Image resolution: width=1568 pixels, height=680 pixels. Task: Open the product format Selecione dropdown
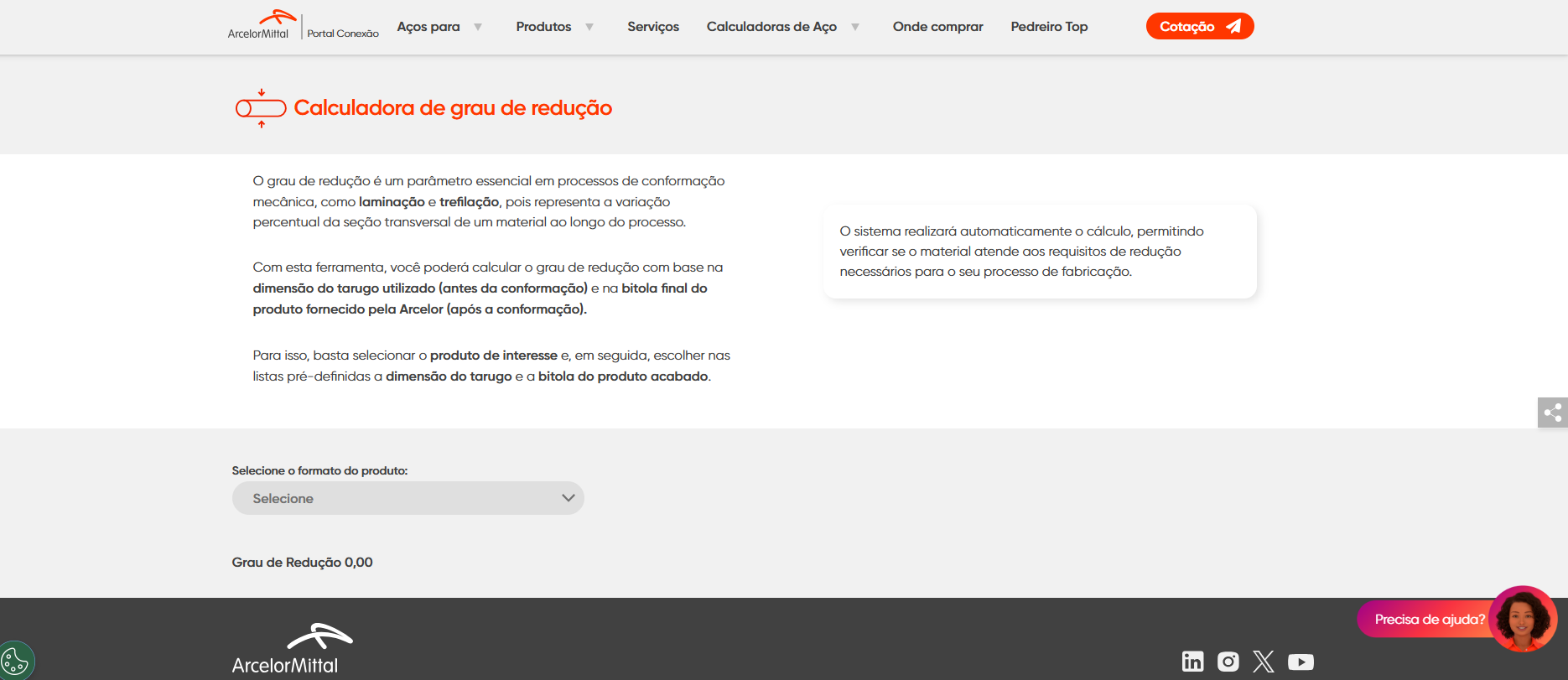tap(408, 498)
